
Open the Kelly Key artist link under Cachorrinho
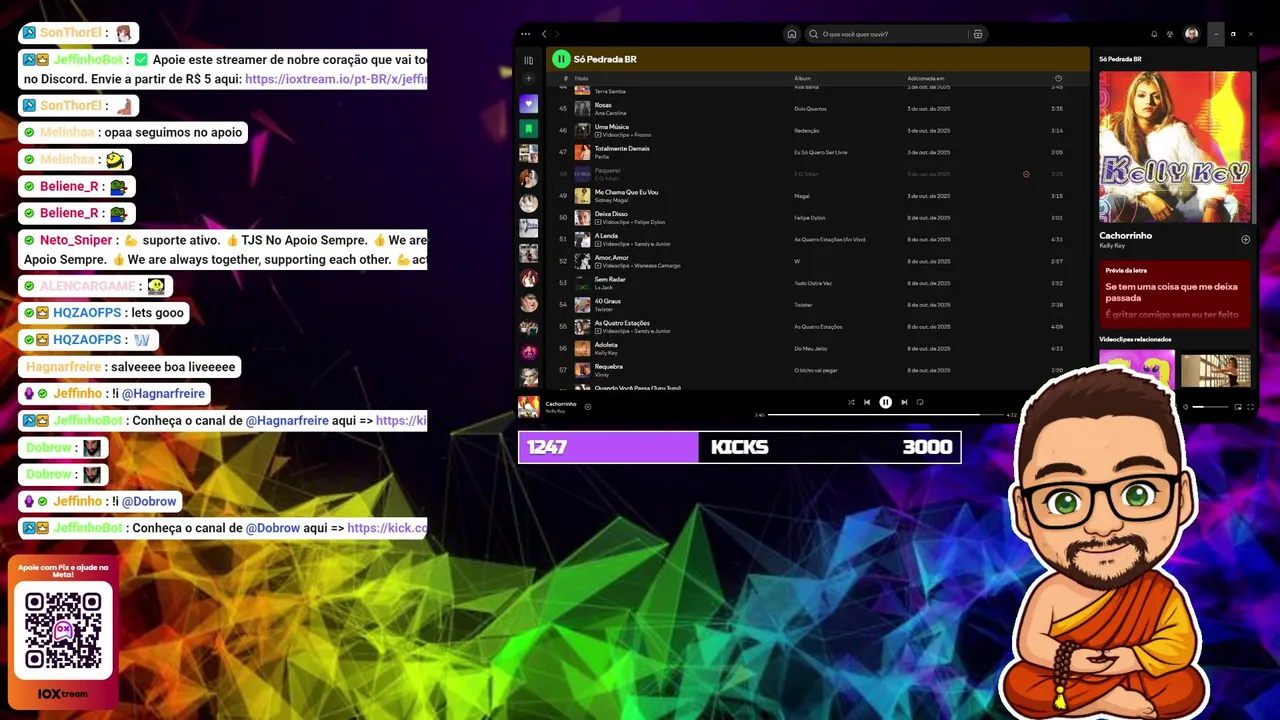point(1111,246)
